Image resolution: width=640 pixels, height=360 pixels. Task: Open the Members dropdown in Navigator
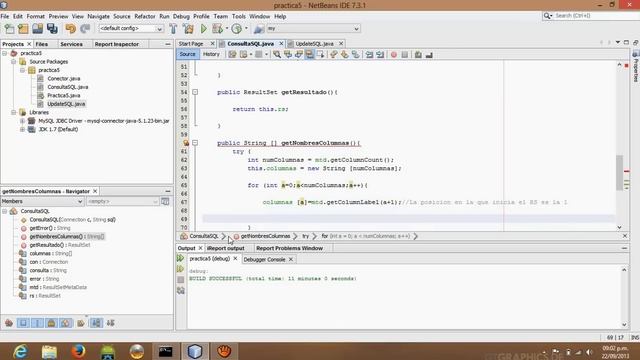click(x=42, y=201)
